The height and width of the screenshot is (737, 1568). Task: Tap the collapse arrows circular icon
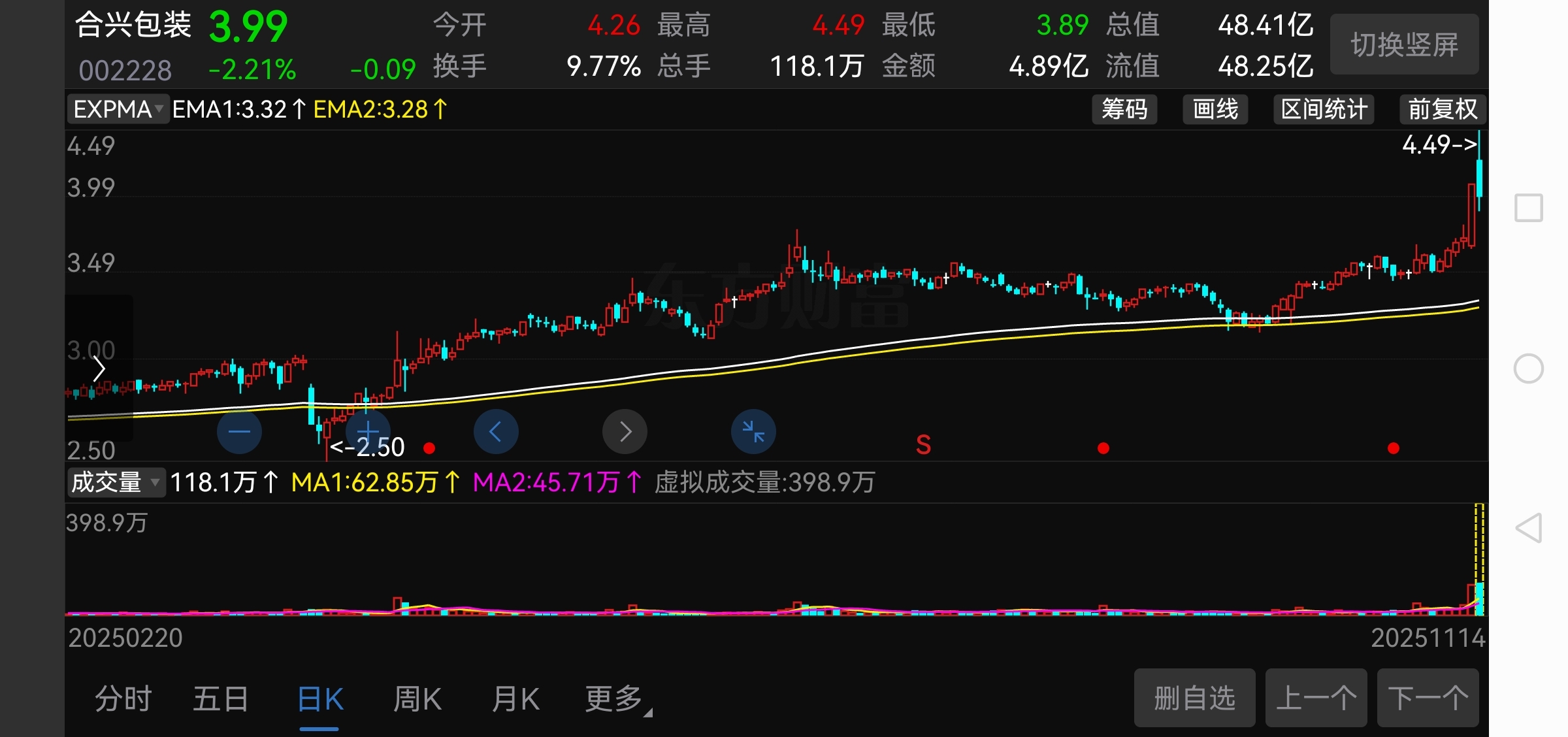pyautogui.click(x=753, y=432)
